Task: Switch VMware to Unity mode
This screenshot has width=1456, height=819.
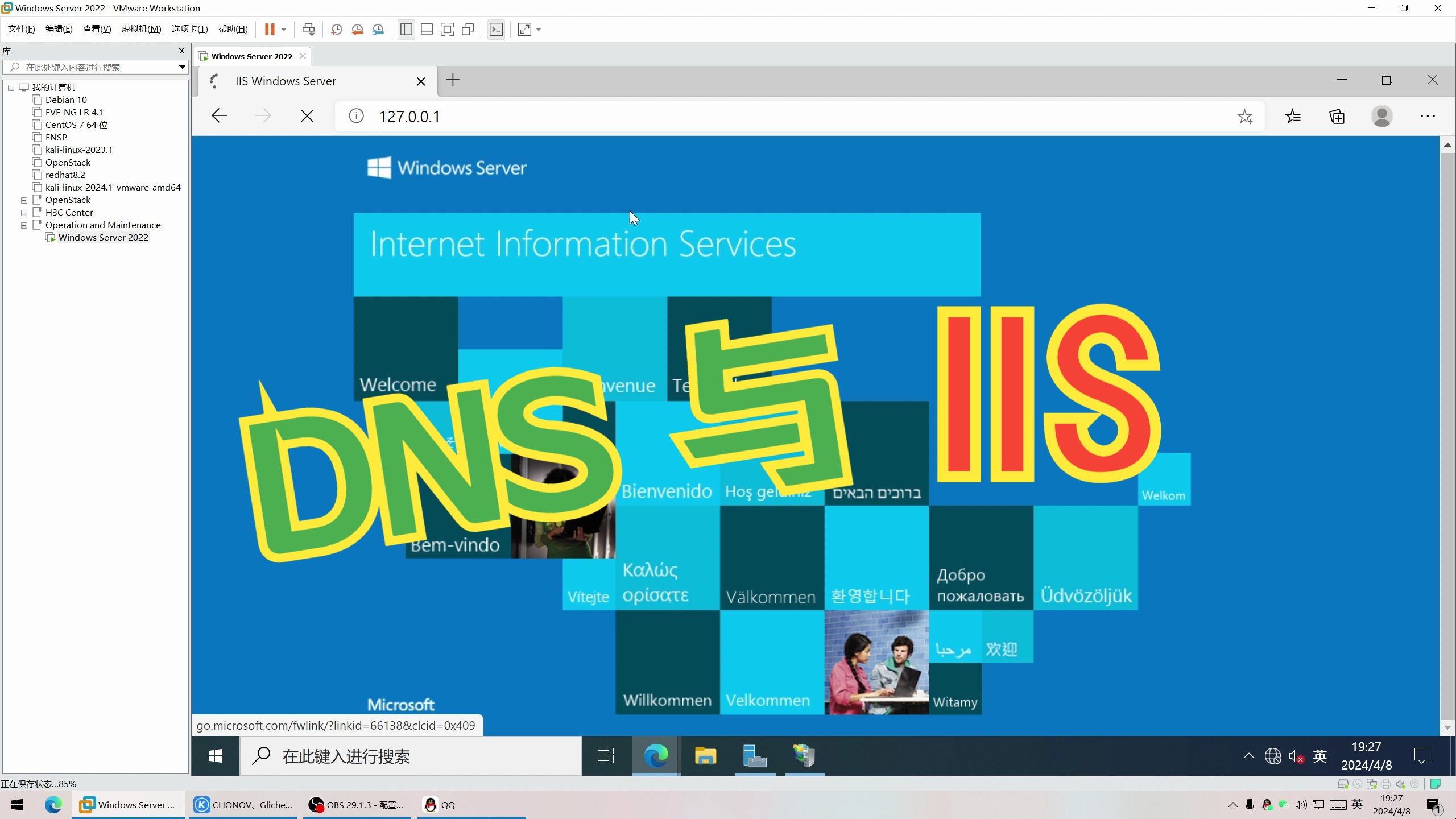Action: click(468, 29)
